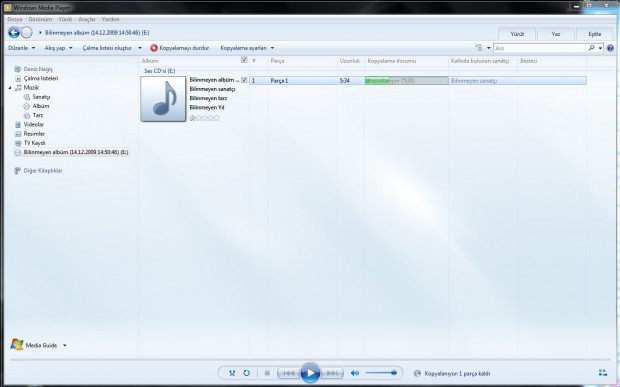The image size is (620, 387).
Task: Sort by the Uzunluk column header
Action: pyautogui.click(x=350, y=61)
